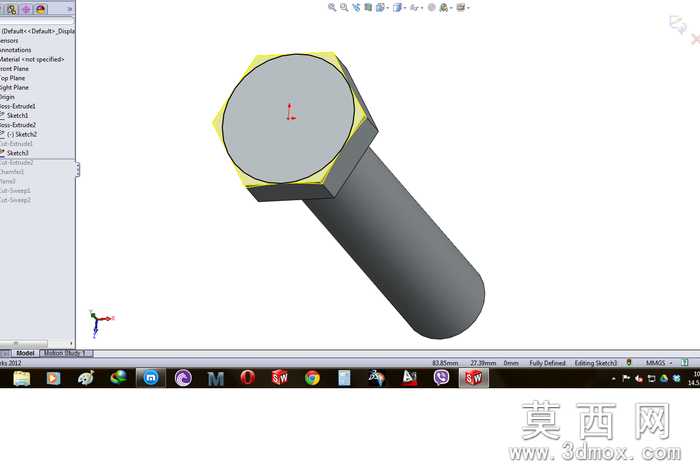The height and width of the screenshot is (465, 700).
Task: Expand the View Orientation dropdown arrow
Action: (388, 8)
